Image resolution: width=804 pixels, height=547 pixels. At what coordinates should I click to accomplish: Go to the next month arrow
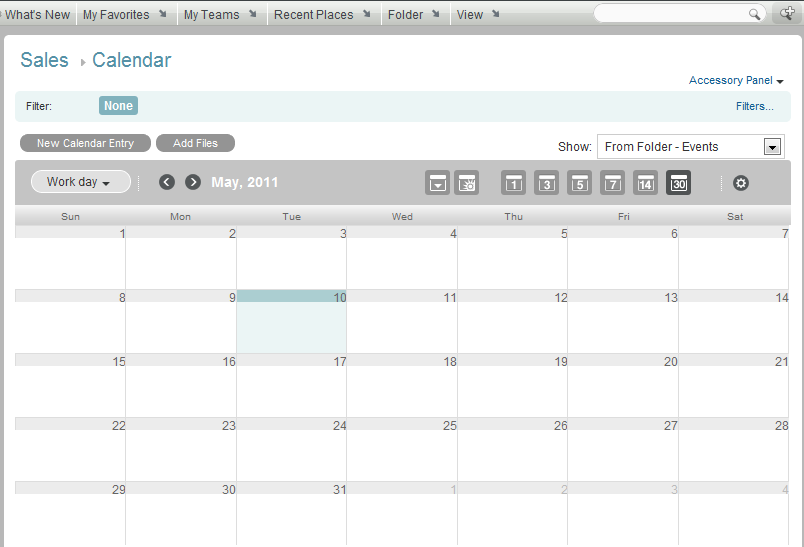coord(193,182)
